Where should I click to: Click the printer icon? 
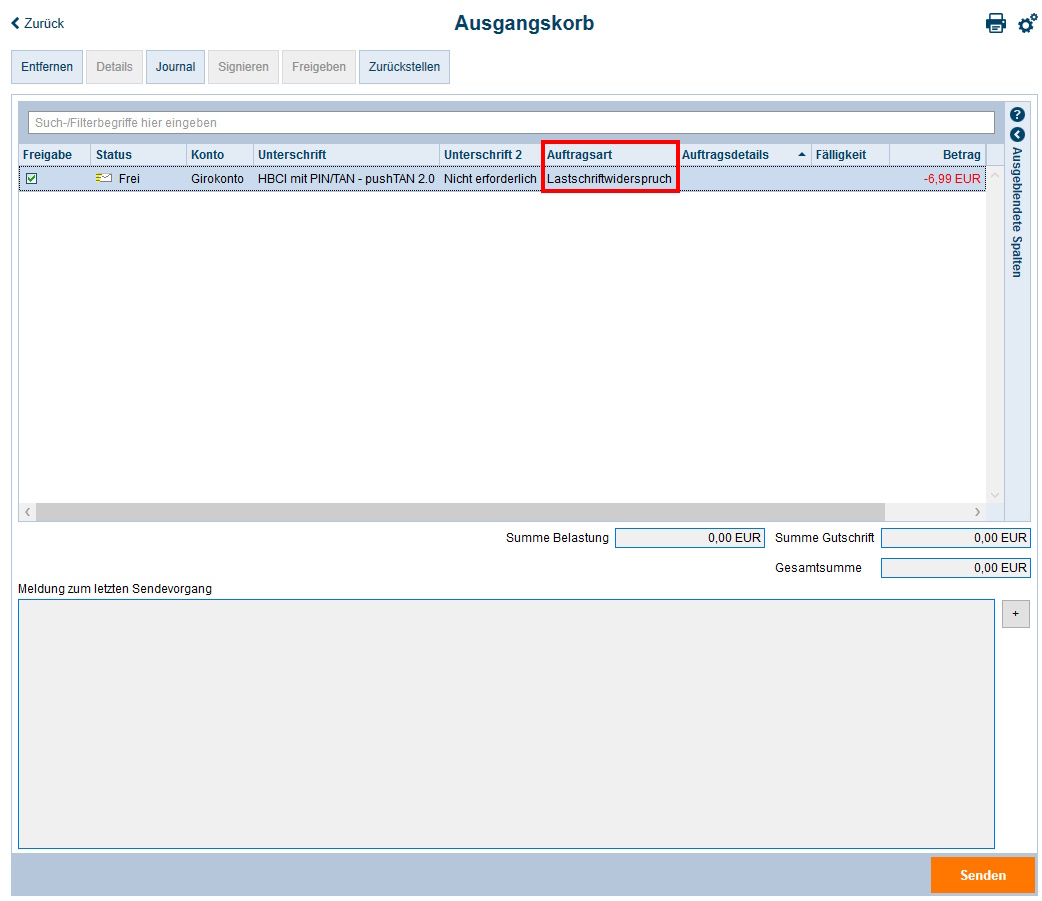tap(996, 23)
